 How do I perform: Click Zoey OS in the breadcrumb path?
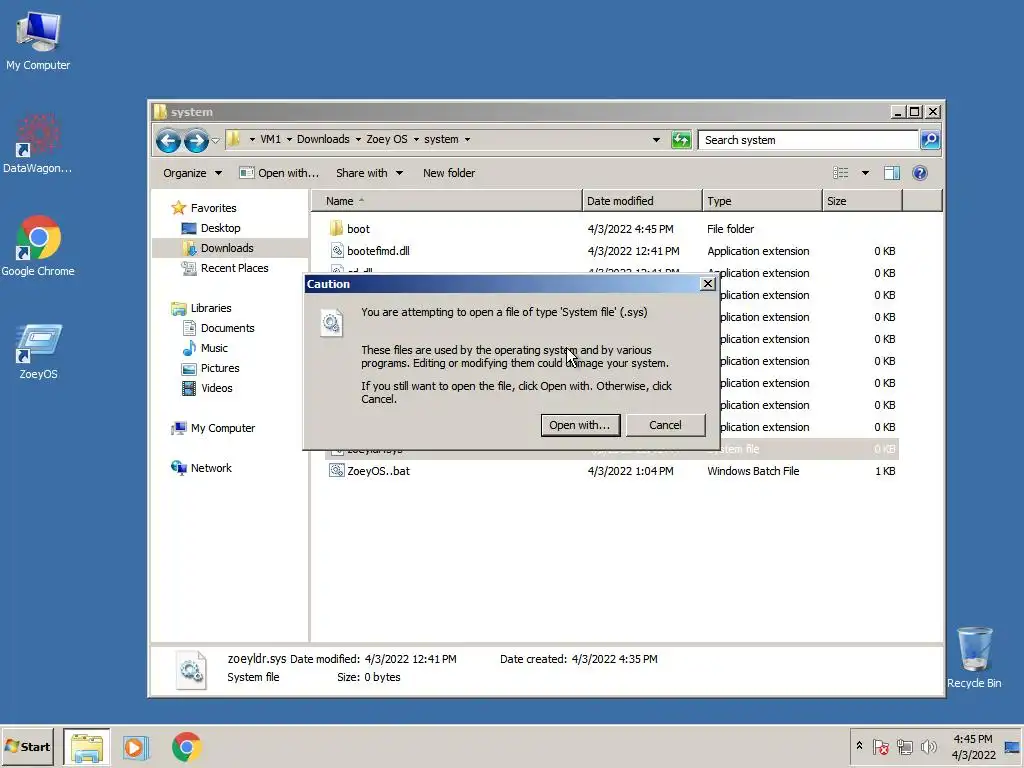click(387, 140)
